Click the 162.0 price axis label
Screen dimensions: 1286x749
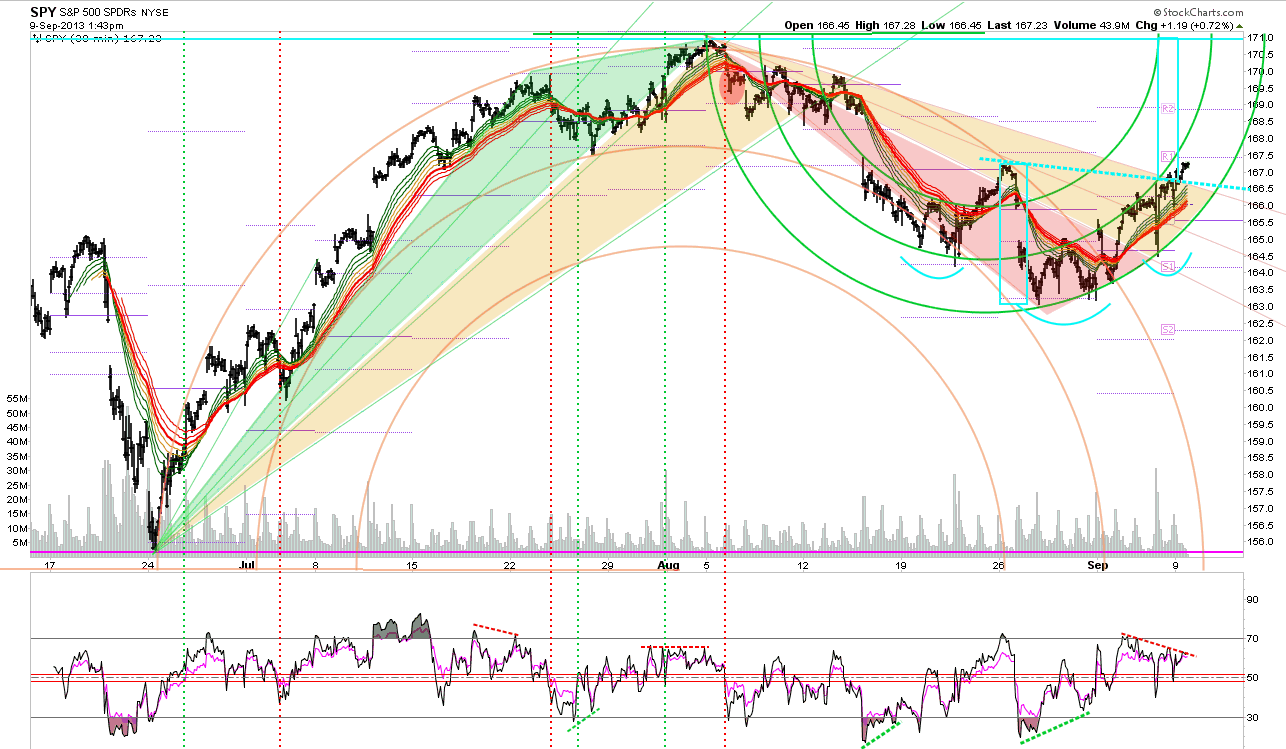pos(1259,340)
